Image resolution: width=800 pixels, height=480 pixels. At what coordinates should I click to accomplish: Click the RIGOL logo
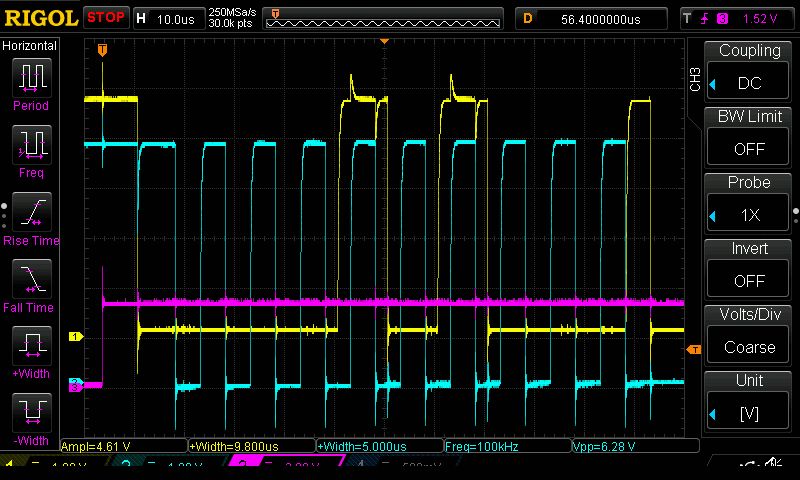pos(40,18)
